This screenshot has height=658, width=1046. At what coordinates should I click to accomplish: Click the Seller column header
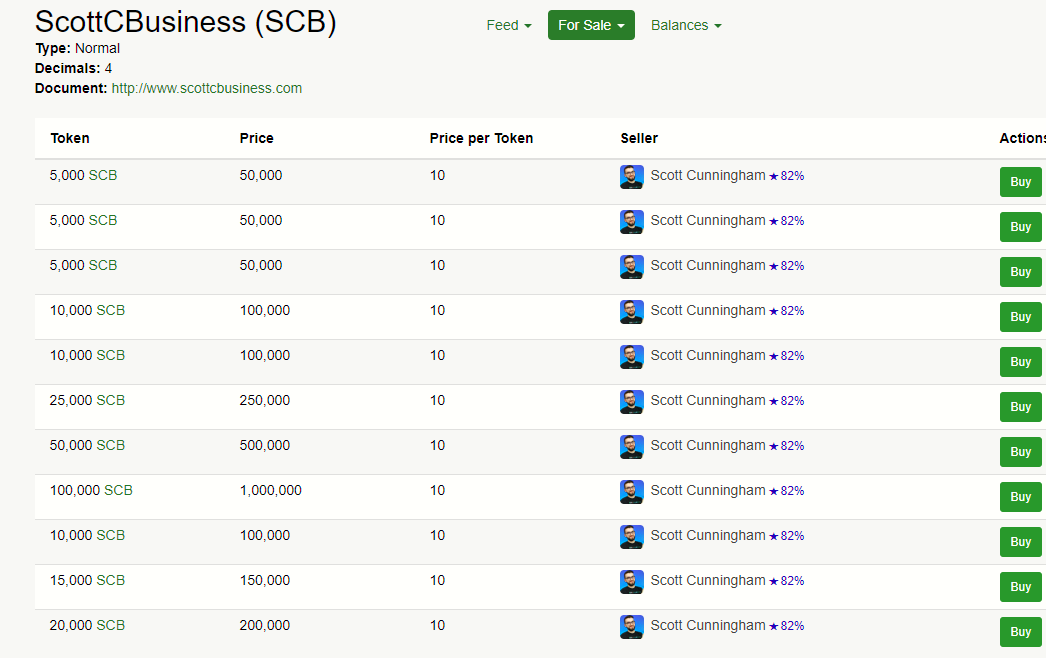point(639,138)
